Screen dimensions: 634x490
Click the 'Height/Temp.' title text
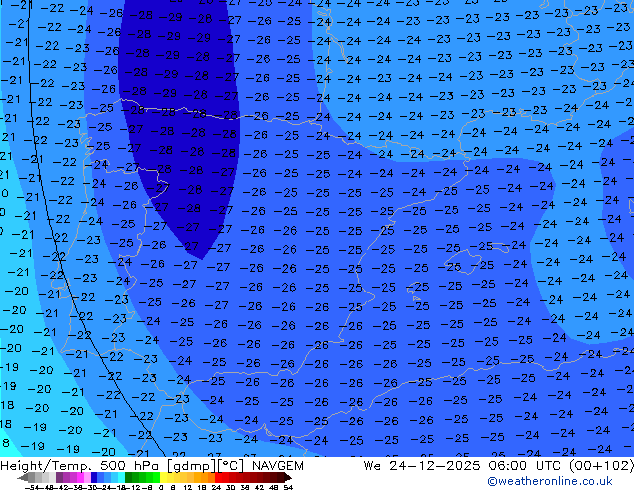click(x=46, y=466)
